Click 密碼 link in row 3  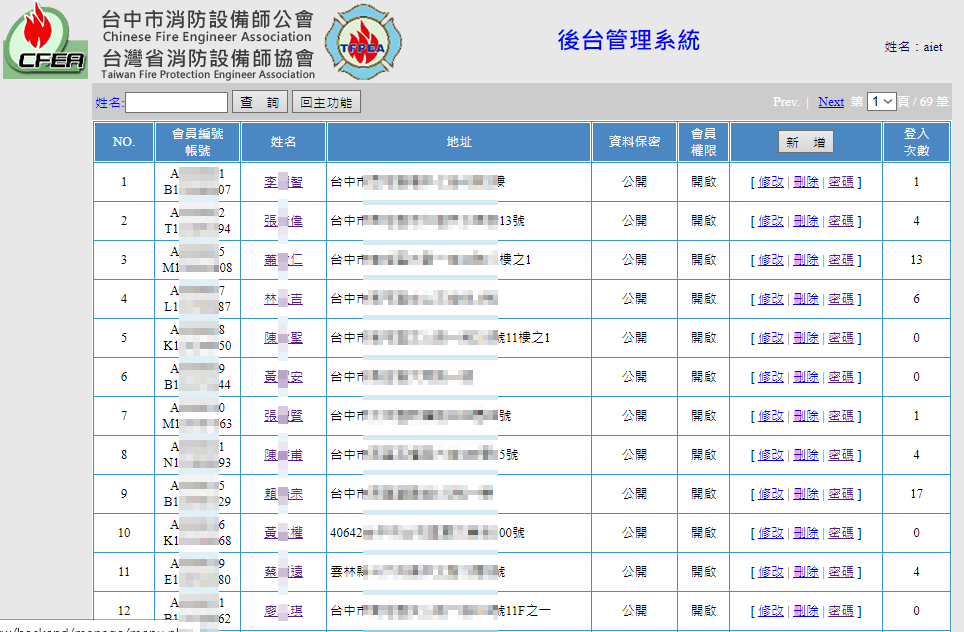pos(840,260)
